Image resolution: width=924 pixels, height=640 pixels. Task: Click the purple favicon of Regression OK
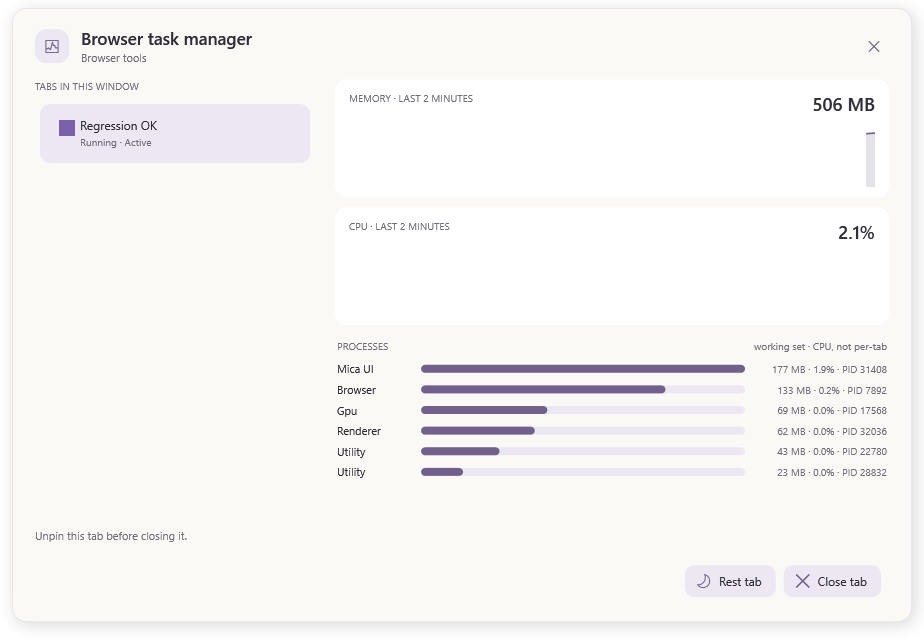click(67, 128)
